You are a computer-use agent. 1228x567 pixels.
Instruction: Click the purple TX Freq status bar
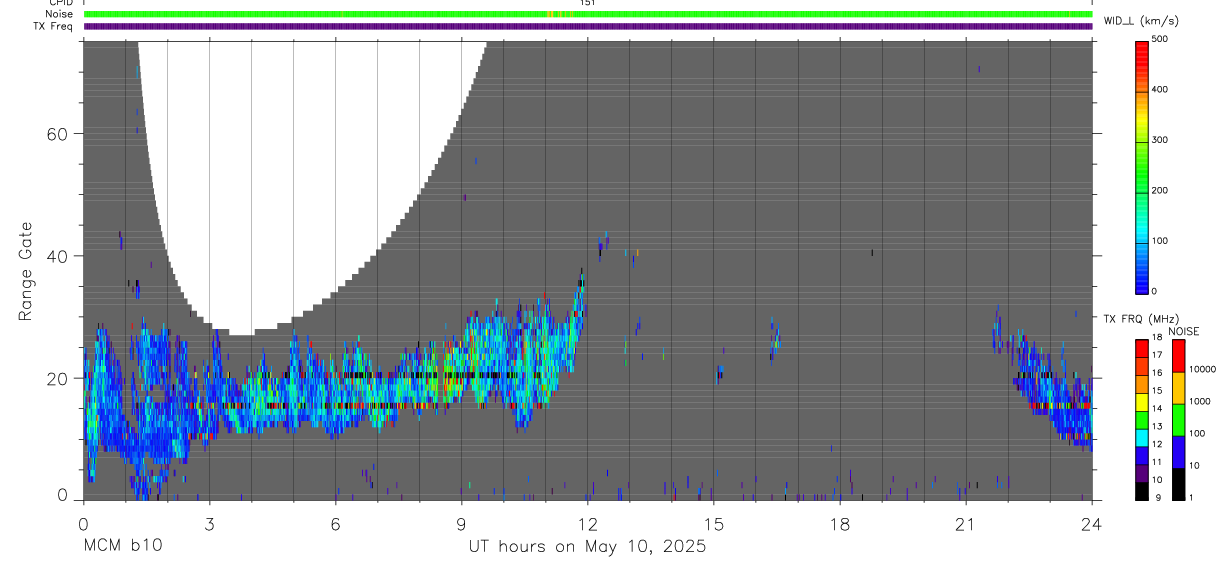pyautogui.click(x=588, y=26)
